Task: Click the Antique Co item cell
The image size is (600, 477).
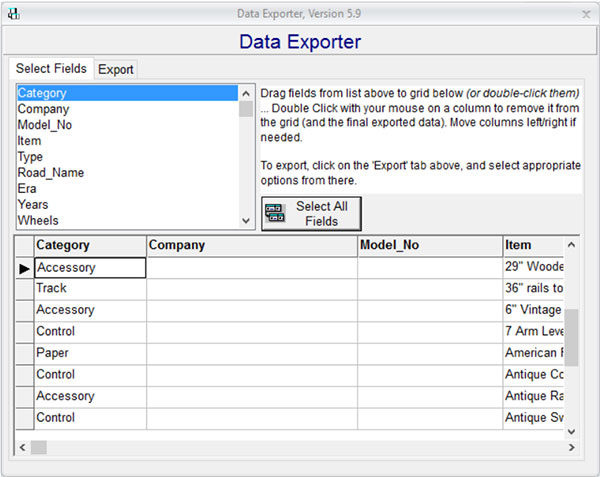Action: (533, 374)
